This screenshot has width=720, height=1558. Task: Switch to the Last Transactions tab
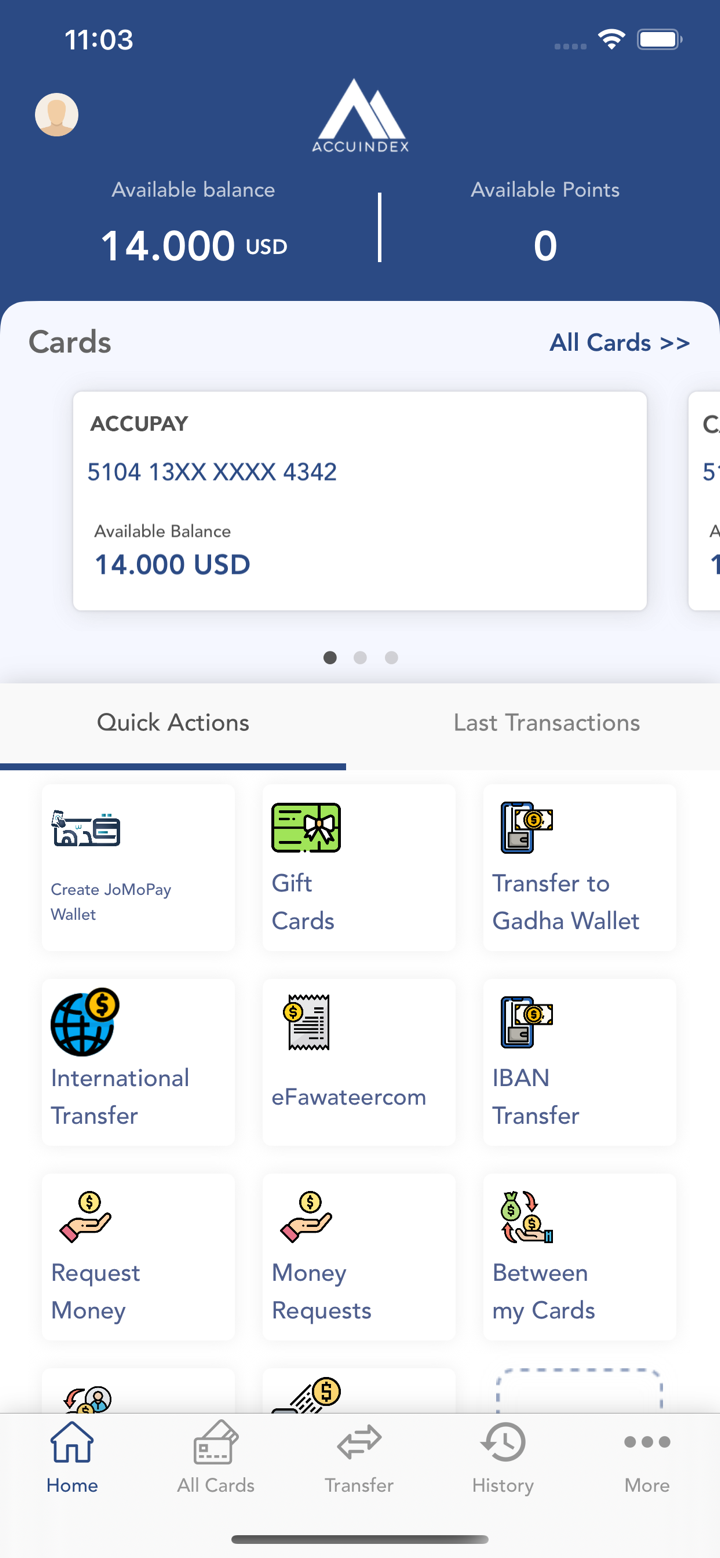coord(546,723)
